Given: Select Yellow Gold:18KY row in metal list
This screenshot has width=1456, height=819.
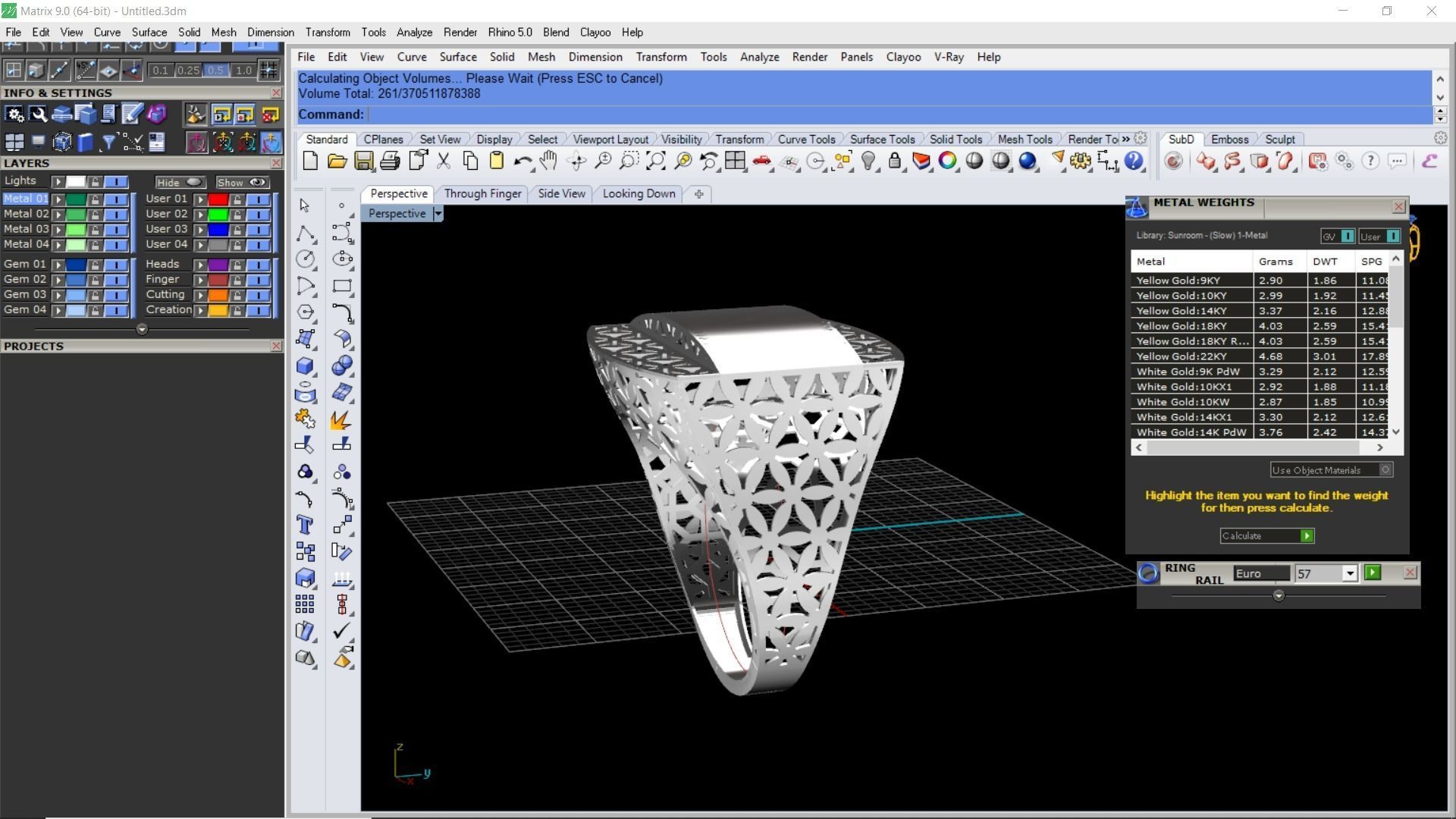Looking at the screenshot, I should 1191,326.
